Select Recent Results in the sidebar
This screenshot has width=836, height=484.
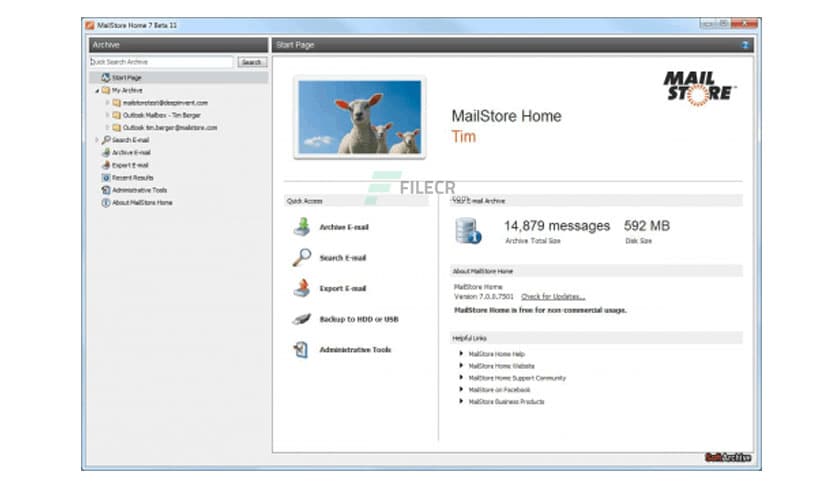[x=132, y=177]
